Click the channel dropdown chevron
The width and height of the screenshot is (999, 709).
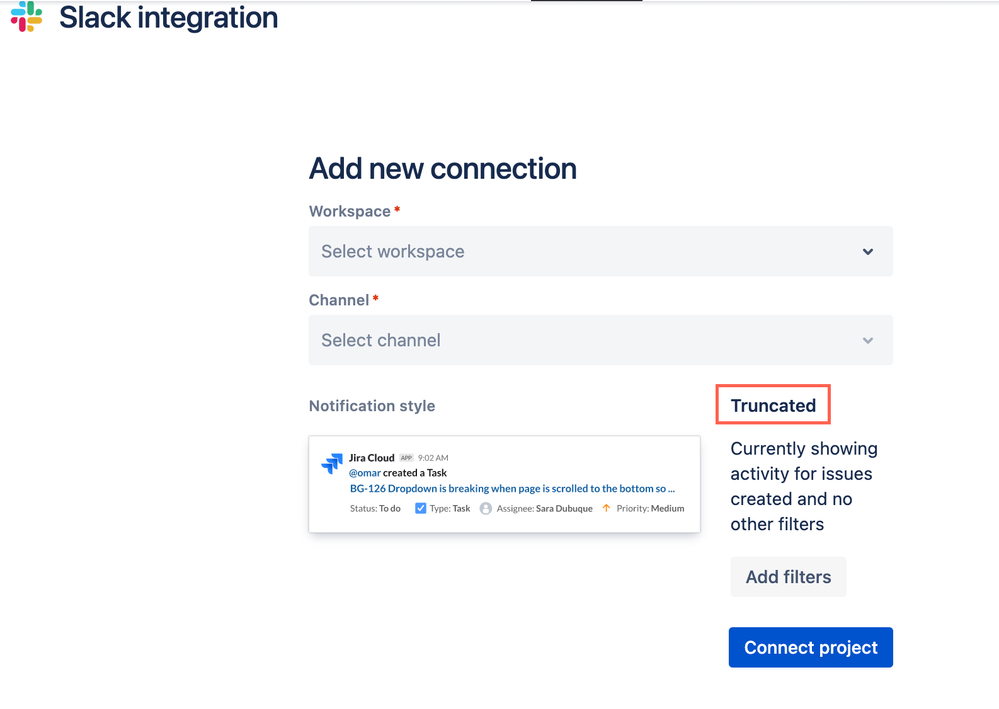(867, 341)
